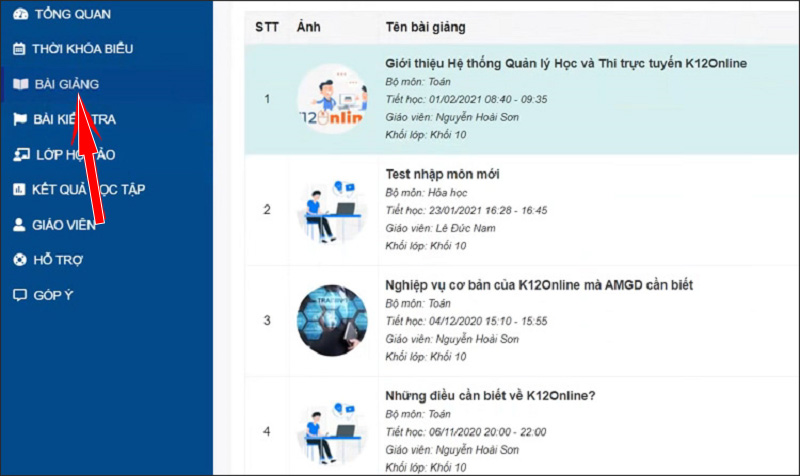Click the hexagon thumbnail of lecture 3

[332, 320]
